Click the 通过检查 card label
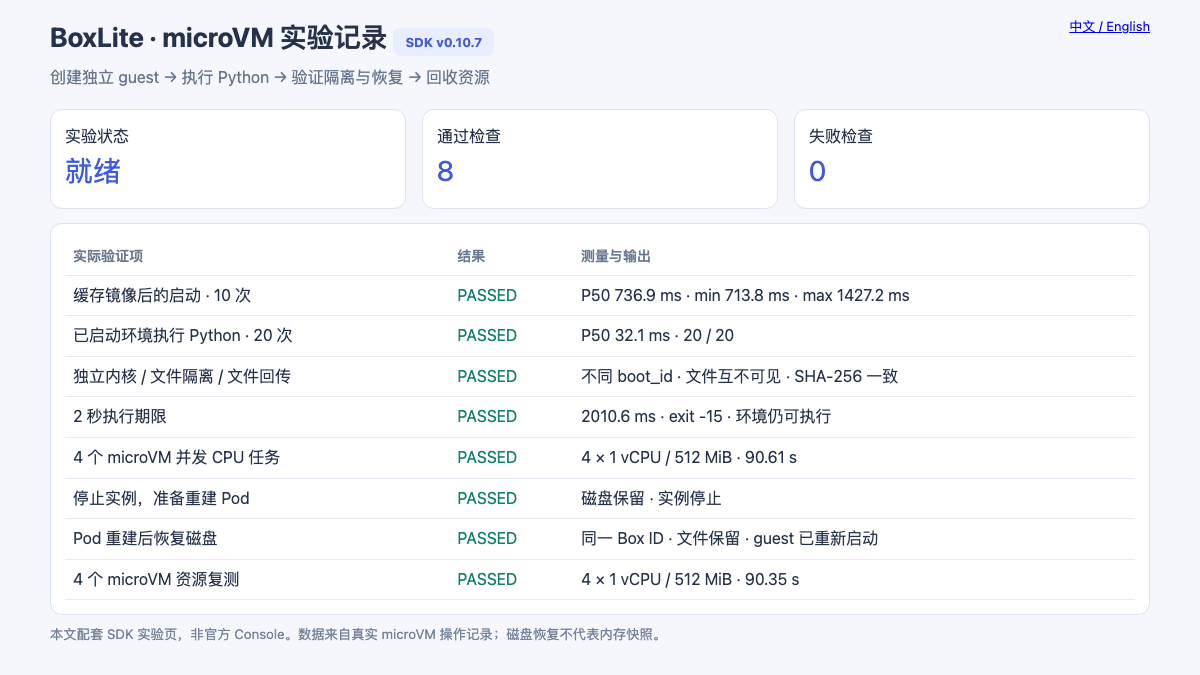Image resolution: width=1200 pixels, height=675 pixels. (469, 136)
